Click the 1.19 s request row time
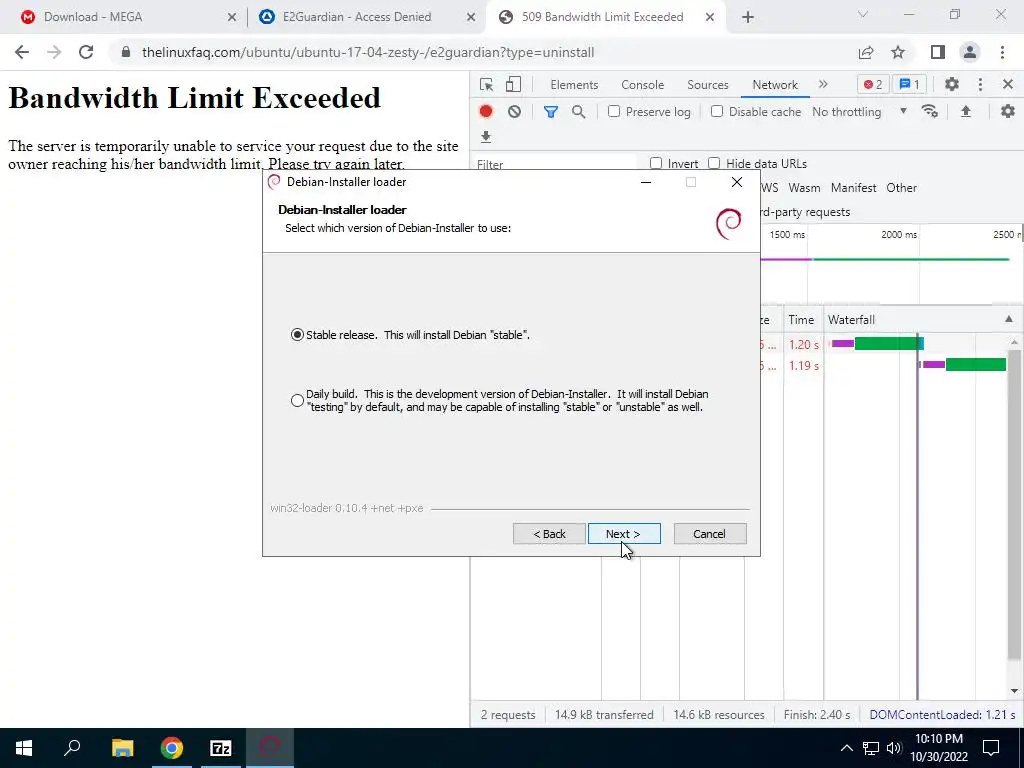The height and width of the screenshot is (768, 1024). coord(803,366)
